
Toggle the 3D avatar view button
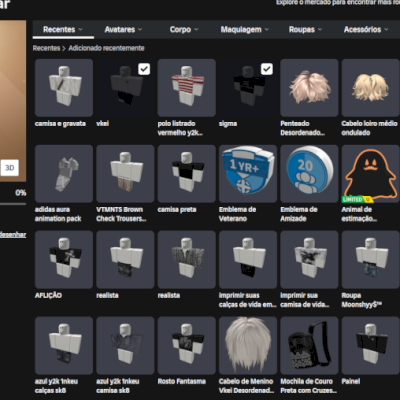tap(9, 168)
